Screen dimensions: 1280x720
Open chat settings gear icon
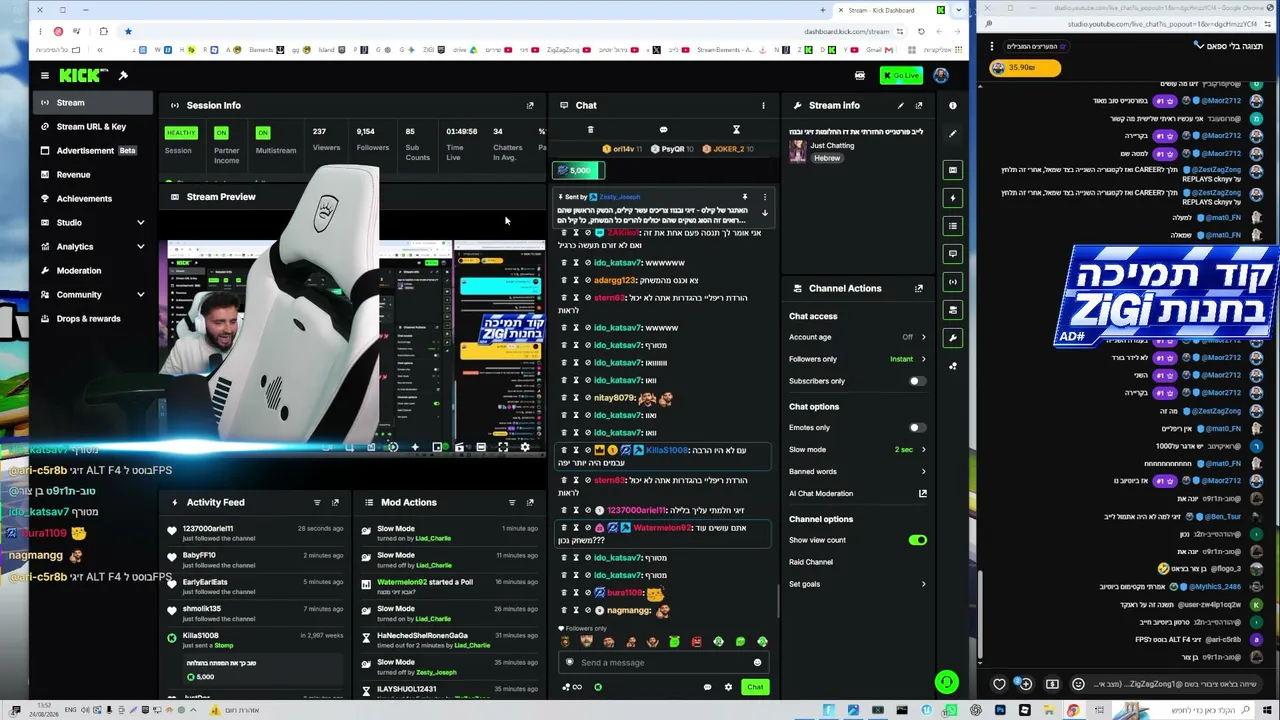point(728,687)
